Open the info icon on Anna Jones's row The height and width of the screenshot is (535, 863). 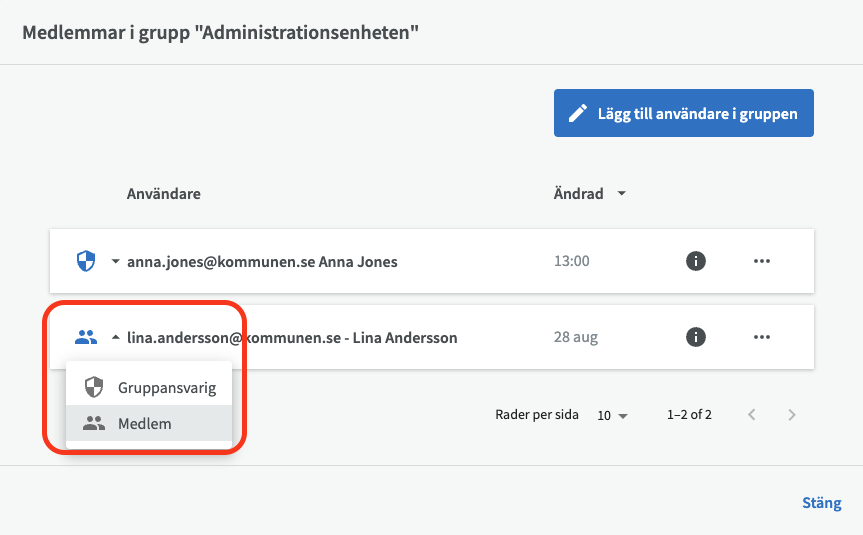pos(696,261)
